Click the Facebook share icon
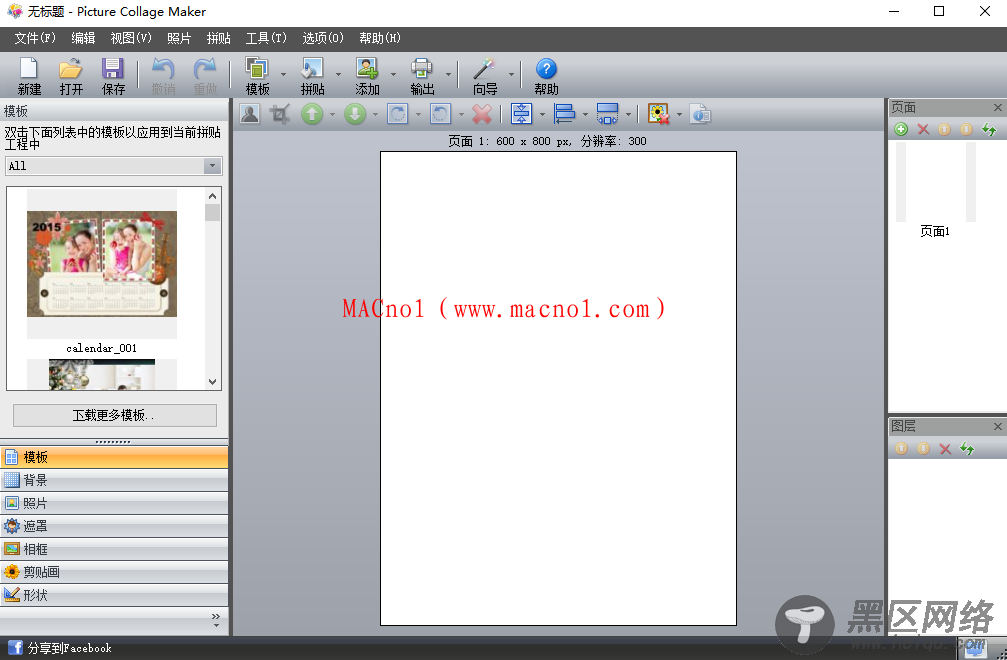The width and height of the screenshot is (1007, 660). (x=15, y=648)
